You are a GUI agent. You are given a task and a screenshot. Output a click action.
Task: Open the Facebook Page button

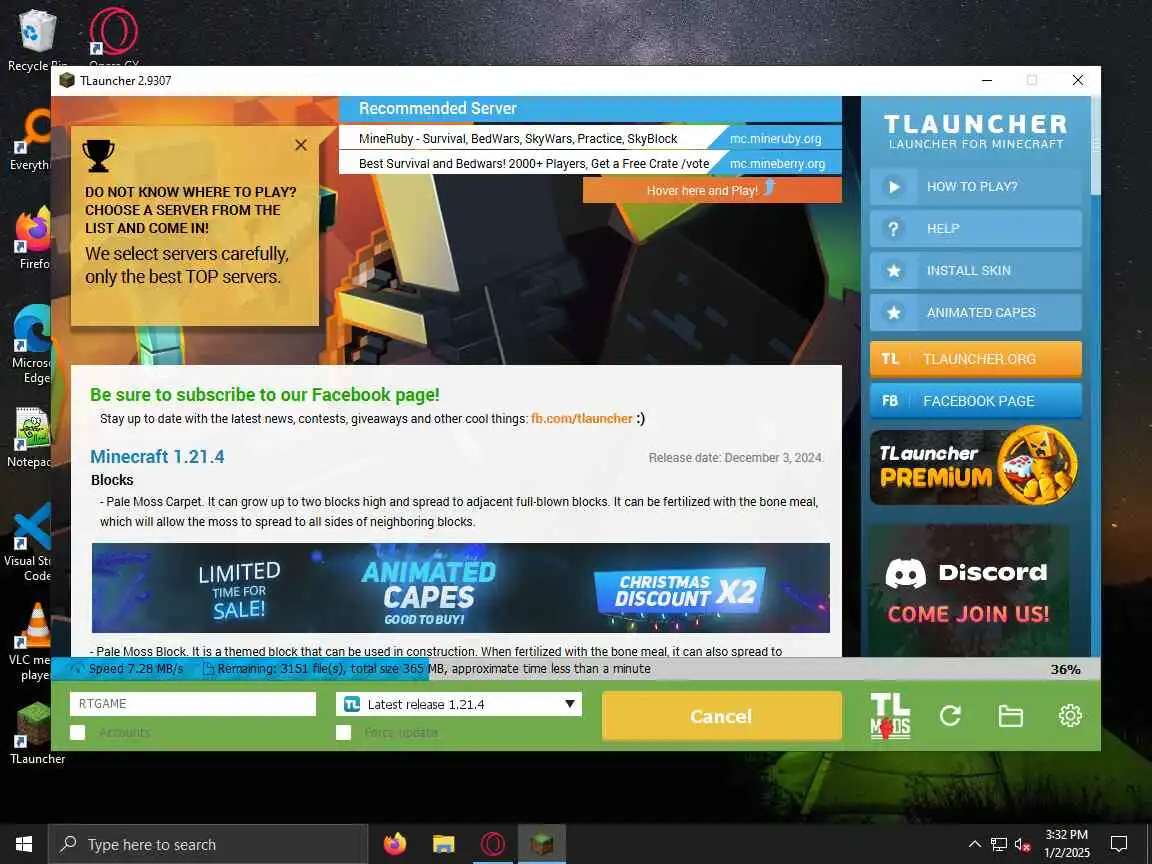click(x=976, y=400)
